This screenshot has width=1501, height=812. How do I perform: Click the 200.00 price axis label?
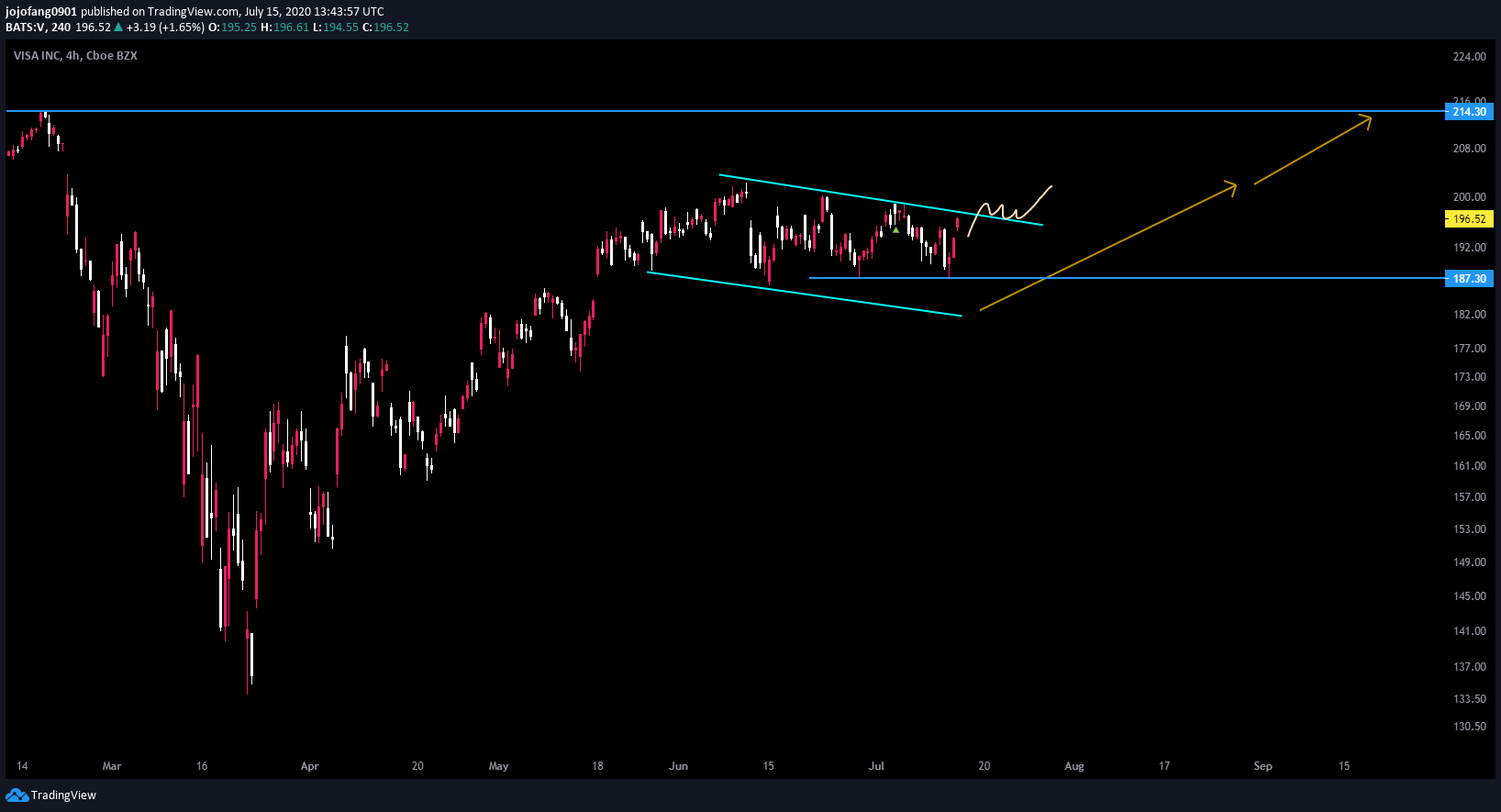pos(1469,197)
